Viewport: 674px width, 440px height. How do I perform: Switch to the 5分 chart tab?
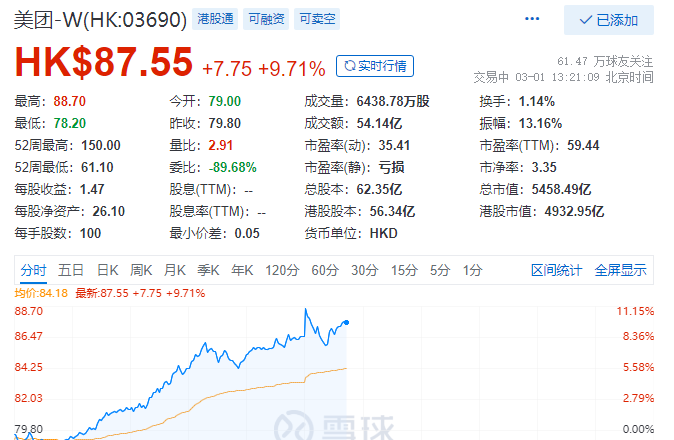(440, 270)
